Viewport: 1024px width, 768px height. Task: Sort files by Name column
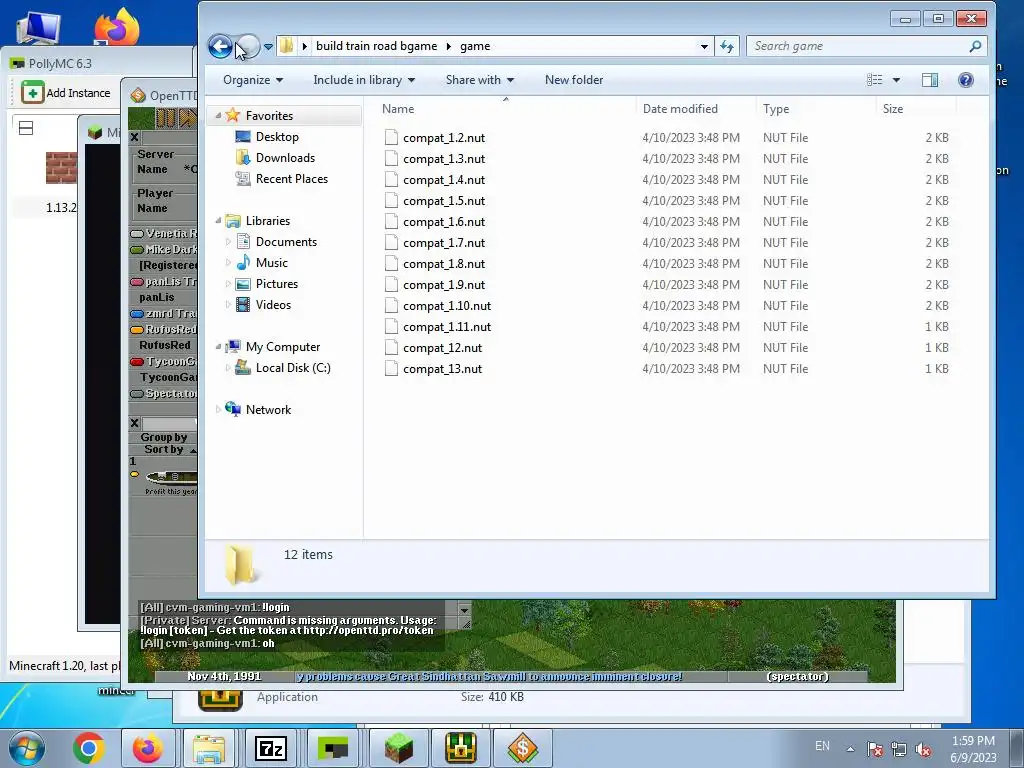click(x=506, y=109)
